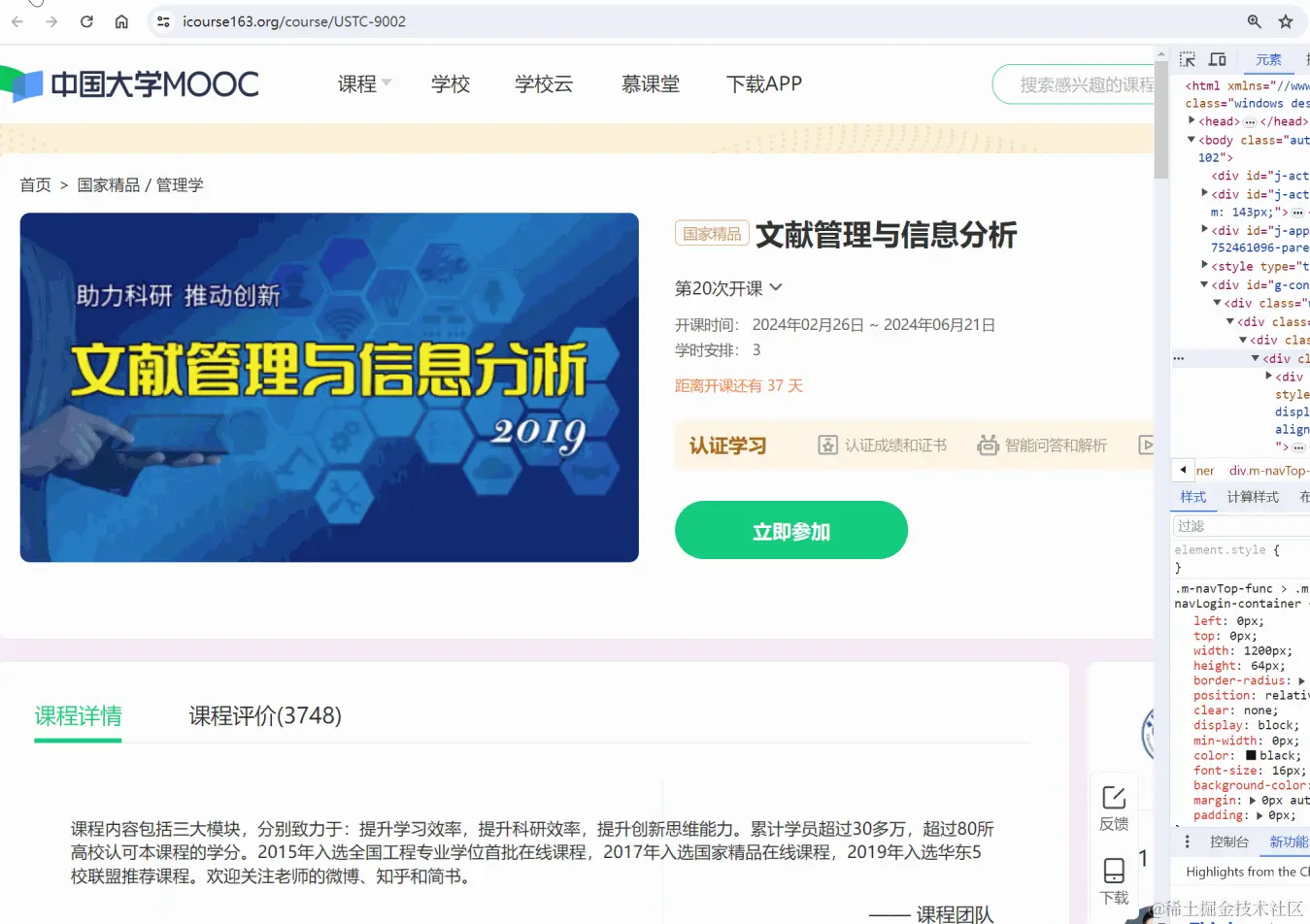Click the style filter (过滤) input field
The width and height of the screenshot is (1310, 924).
point(1239,525)
